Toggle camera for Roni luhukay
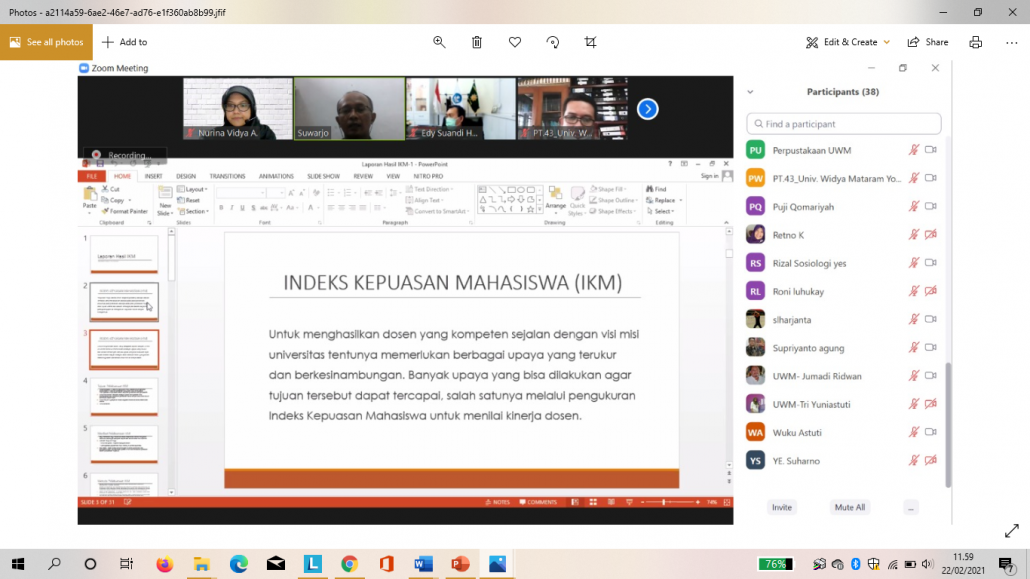This screenshot has height=579, width=1030. (x=931, y=291)
